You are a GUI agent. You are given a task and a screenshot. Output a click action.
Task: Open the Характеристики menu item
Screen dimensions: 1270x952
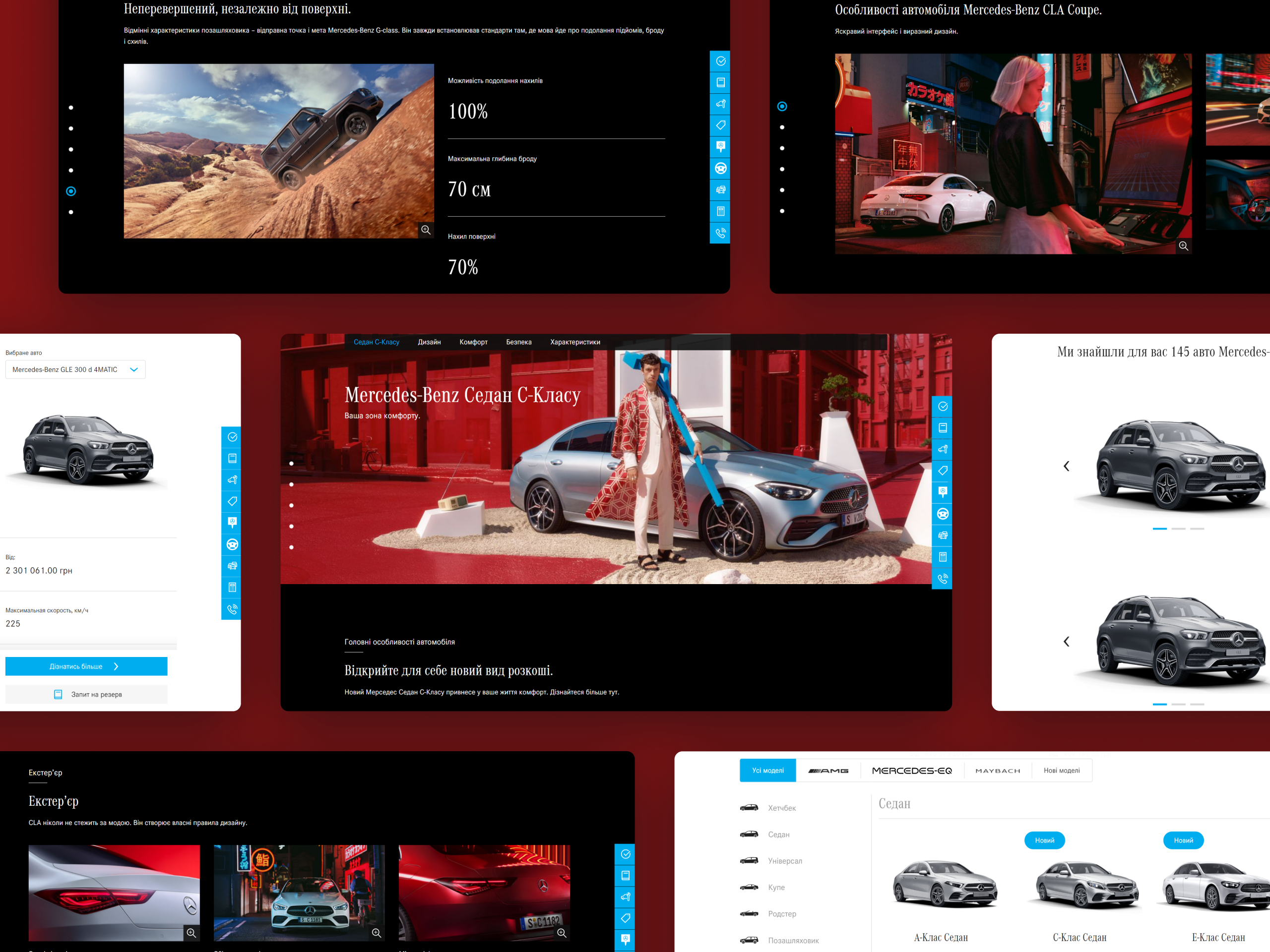[x=574, y=342]
